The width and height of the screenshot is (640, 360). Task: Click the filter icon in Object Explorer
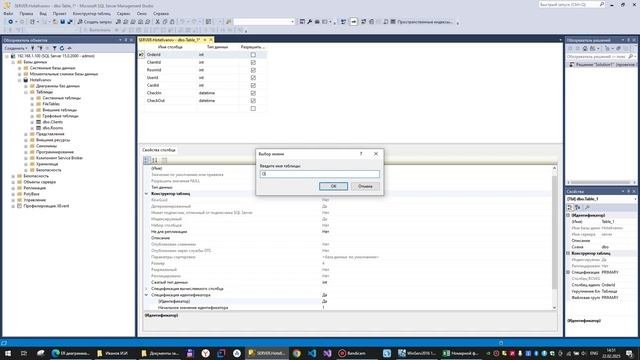click(54, 48)
